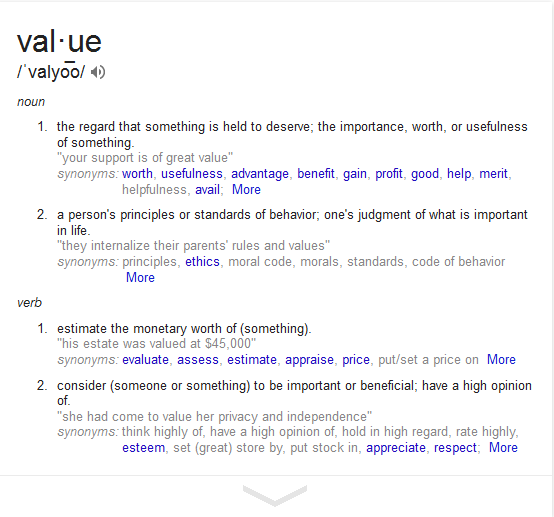Follow the 'assess' synonym link
The height and width of the screenshot is (517, 554).
(x=198, y=360)
